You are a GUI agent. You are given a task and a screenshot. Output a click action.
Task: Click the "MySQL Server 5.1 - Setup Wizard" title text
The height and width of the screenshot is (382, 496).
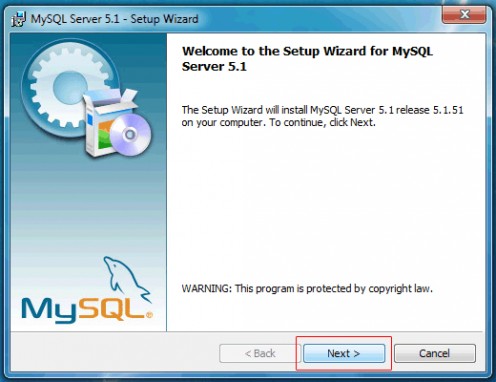114,19
